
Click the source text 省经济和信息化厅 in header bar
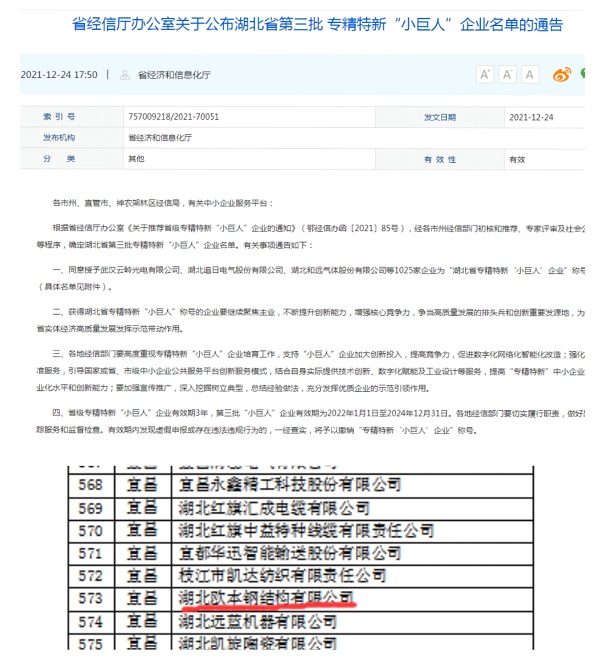[174, 75]
